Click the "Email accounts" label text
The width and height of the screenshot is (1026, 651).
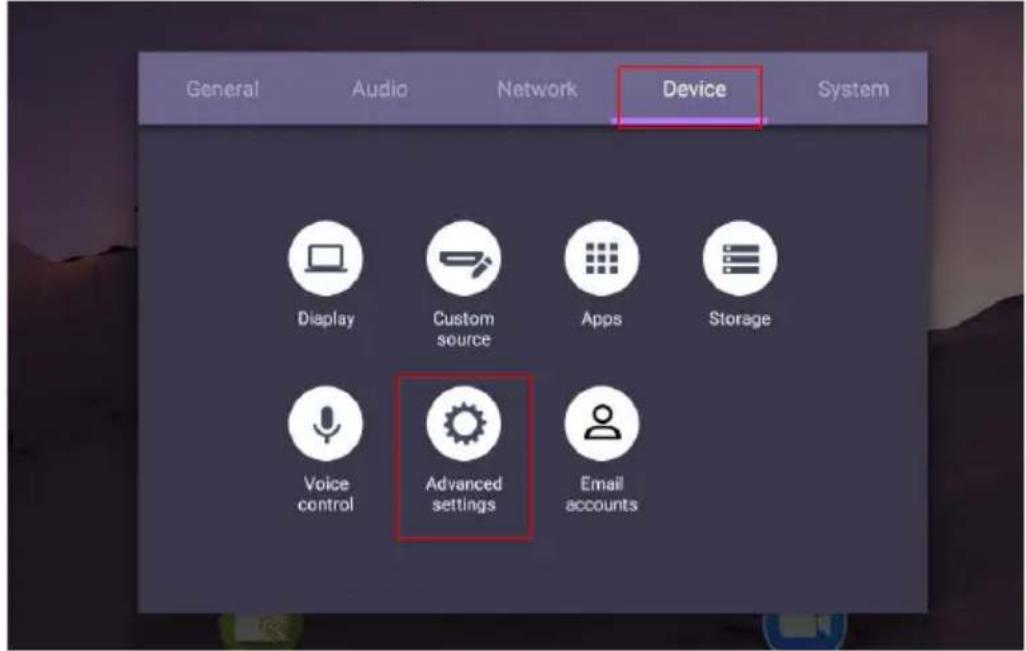click(601, 494)
